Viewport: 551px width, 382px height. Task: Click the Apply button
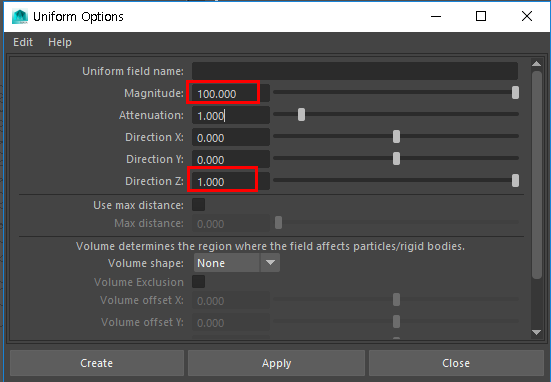277,363
